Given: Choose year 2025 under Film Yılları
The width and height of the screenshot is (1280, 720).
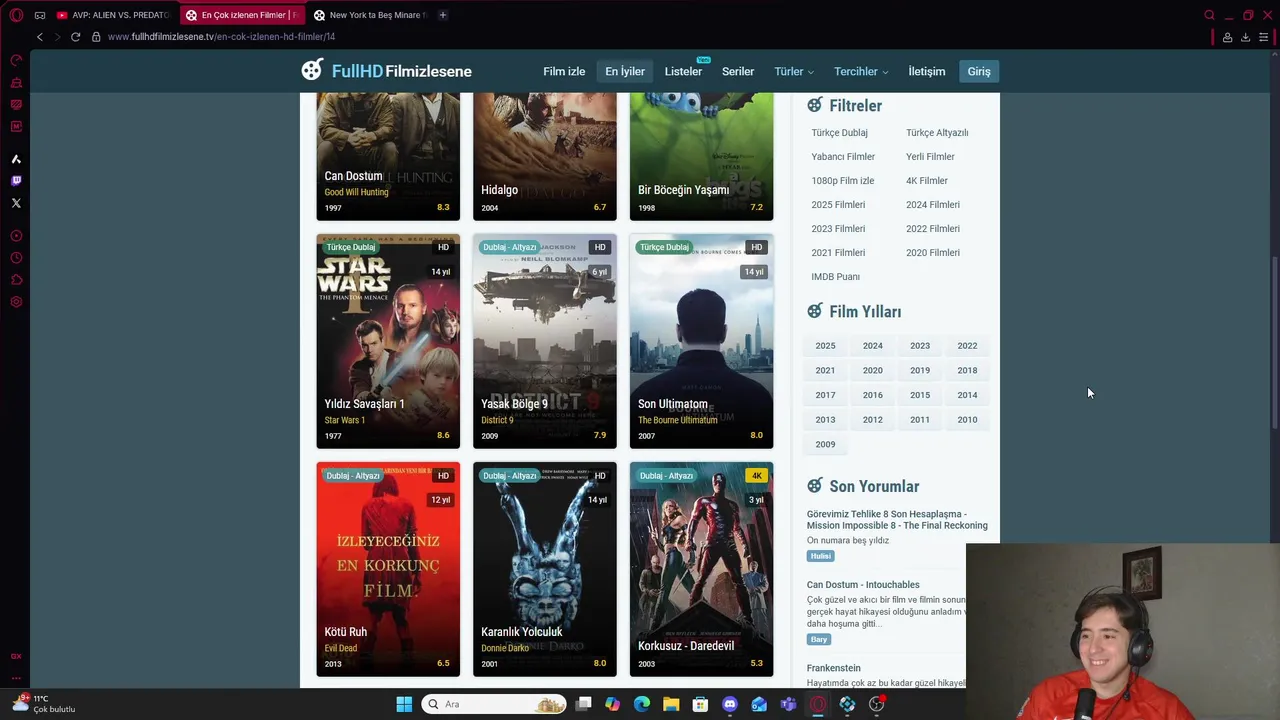Looking at the screenshot, I should pyautogui.click(x=825, y=346).
